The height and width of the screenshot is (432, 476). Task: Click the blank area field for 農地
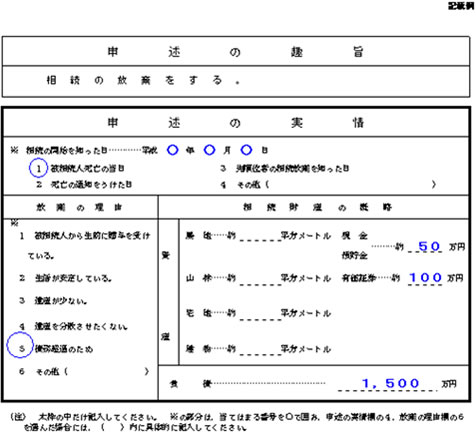coord(260,236)
